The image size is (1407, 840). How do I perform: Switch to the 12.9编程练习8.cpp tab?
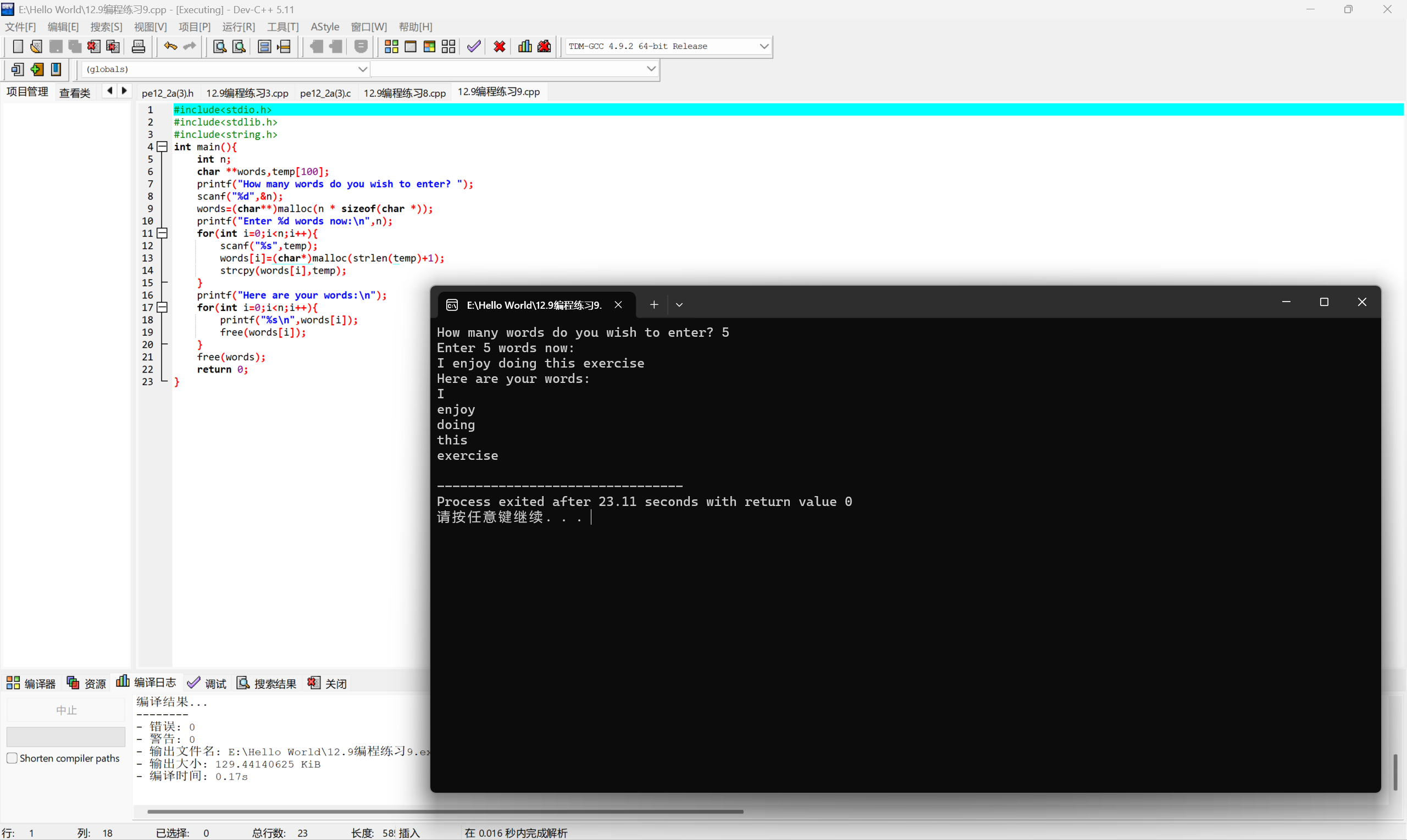(405, 93)
